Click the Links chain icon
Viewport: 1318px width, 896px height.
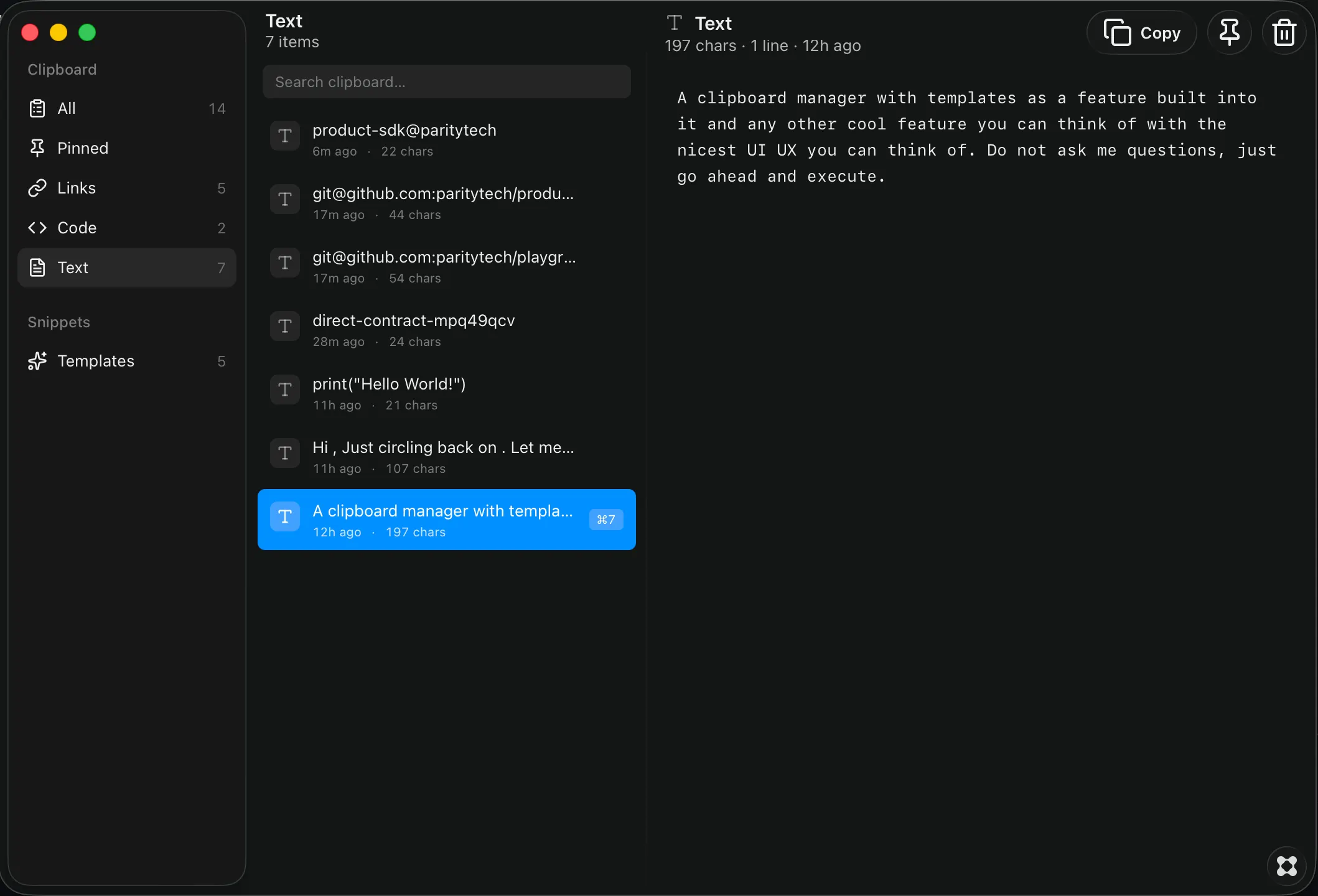click(x=37, y=188)
